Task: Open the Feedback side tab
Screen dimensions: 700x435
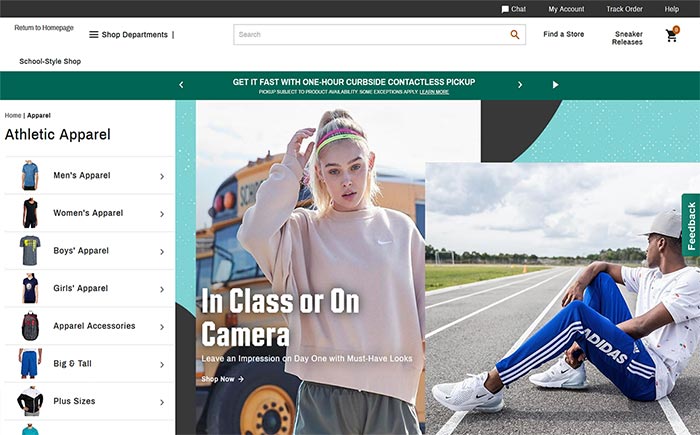Action: coord(690,225)
